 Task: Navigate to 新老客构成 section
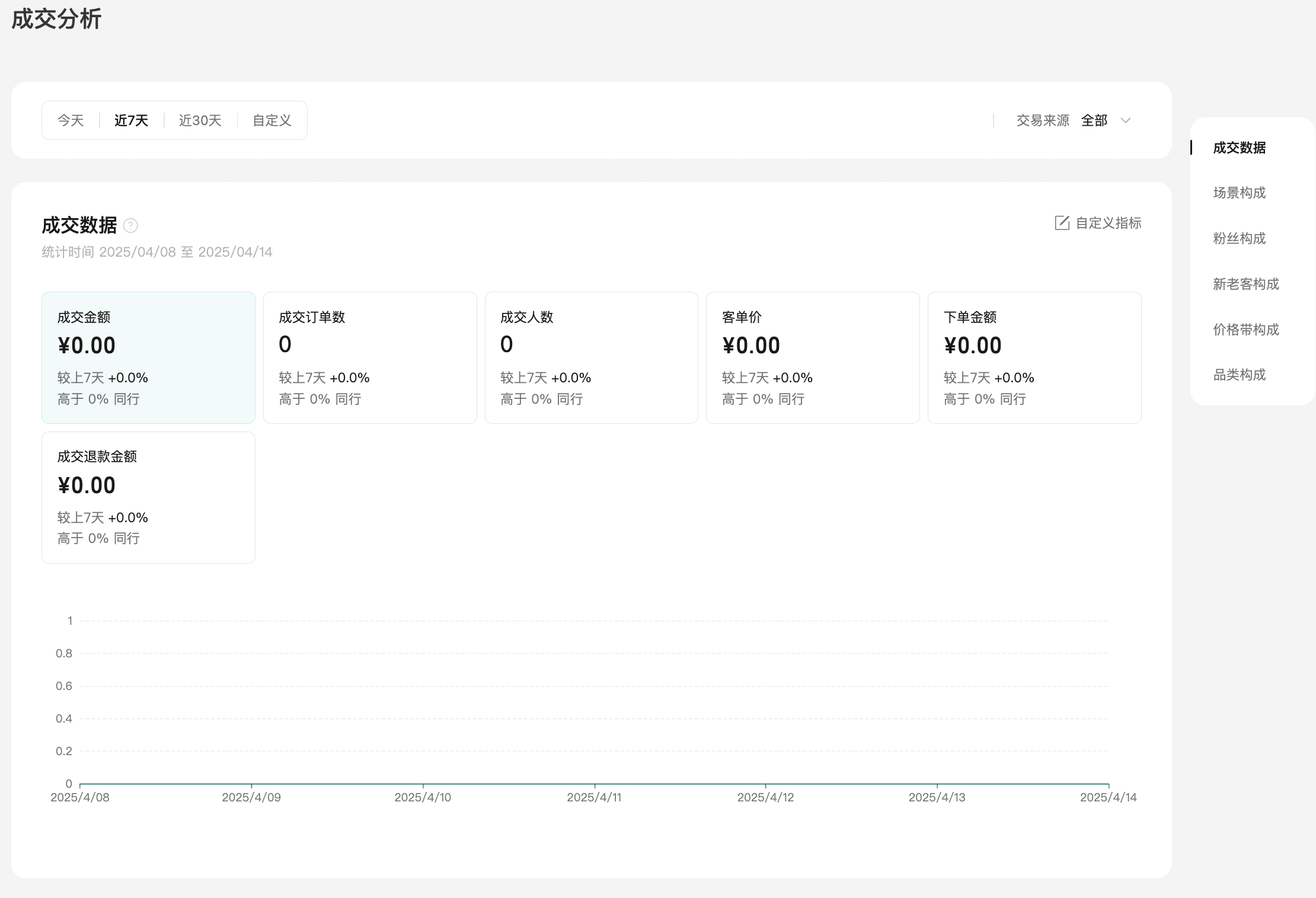(1245, 284)
